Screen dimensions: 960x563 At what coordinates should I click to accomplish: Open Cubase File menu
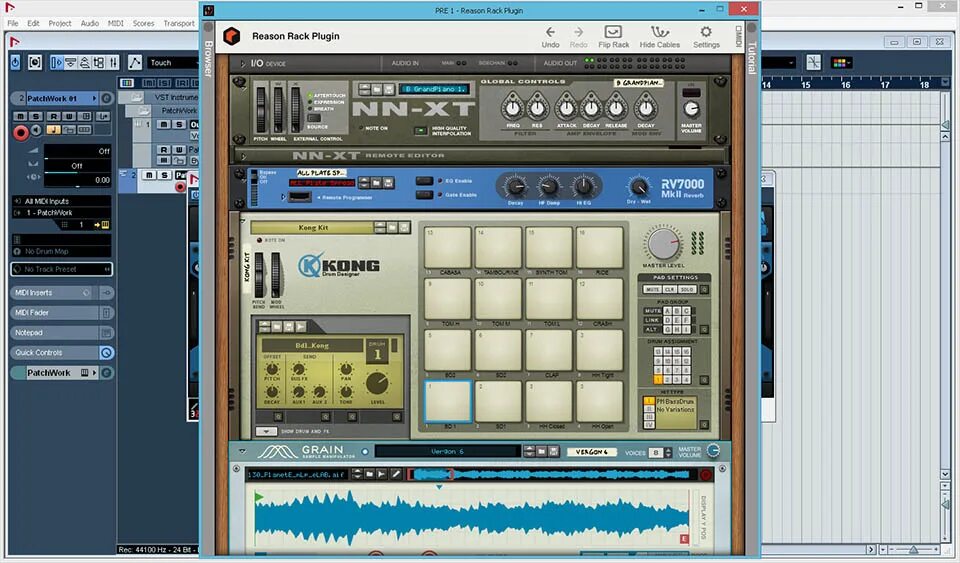[x=12, y=23]
